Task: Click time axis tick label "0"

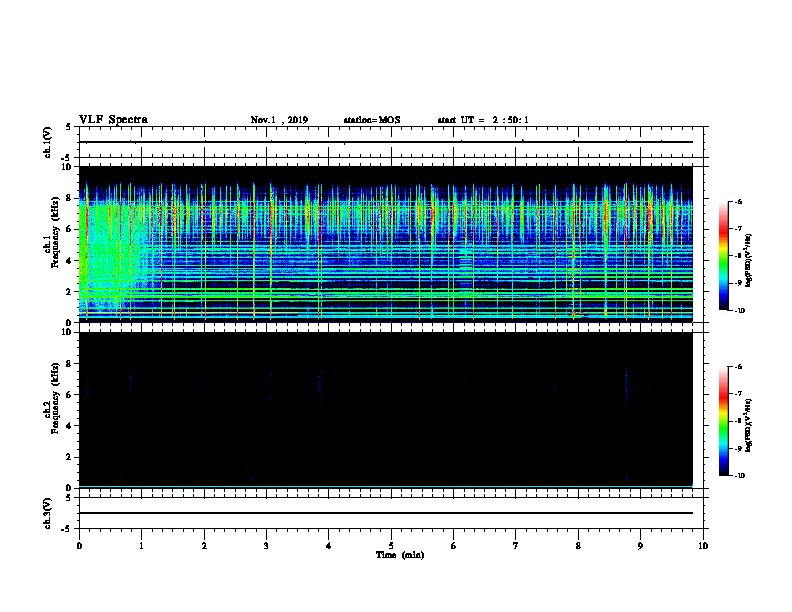Action: pos(79,545)
